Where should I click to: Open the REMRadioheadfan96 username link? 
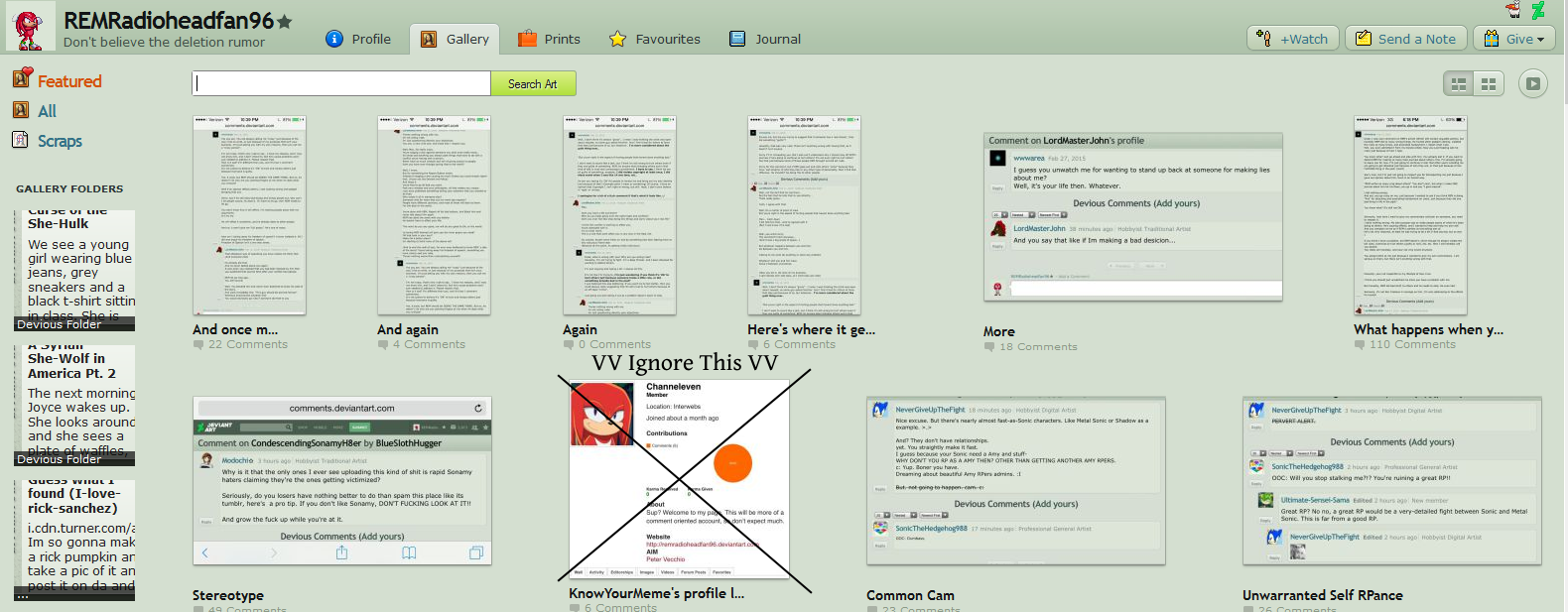[169, 20]
